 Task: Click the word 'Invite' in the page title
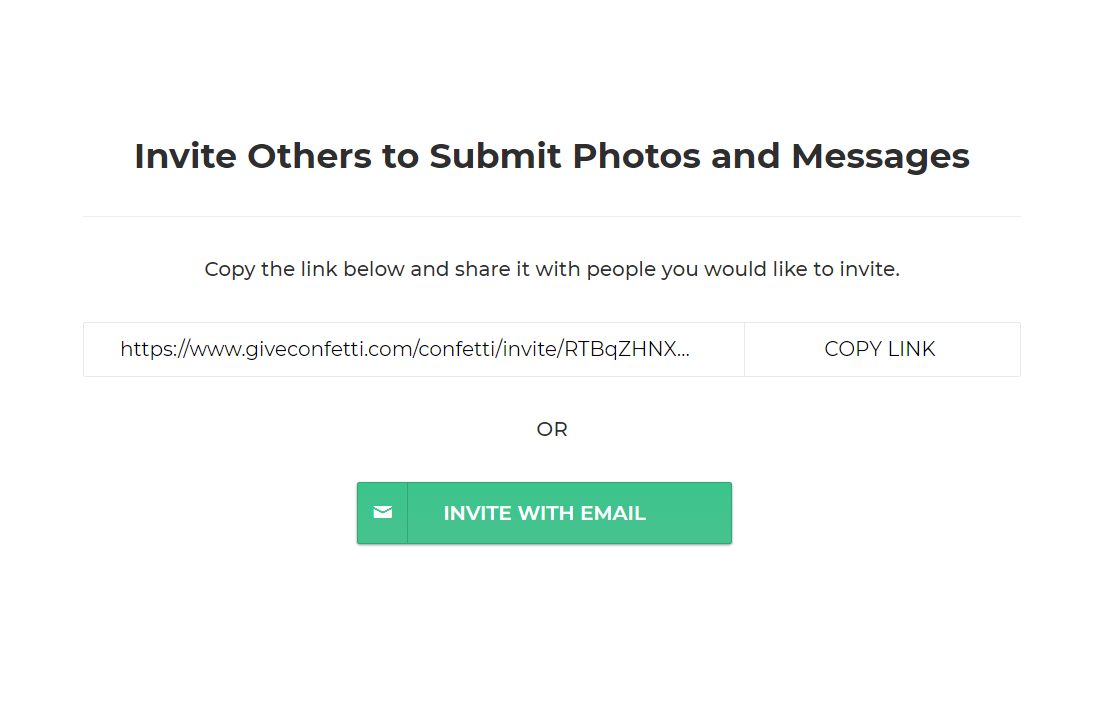click(185, 156)
